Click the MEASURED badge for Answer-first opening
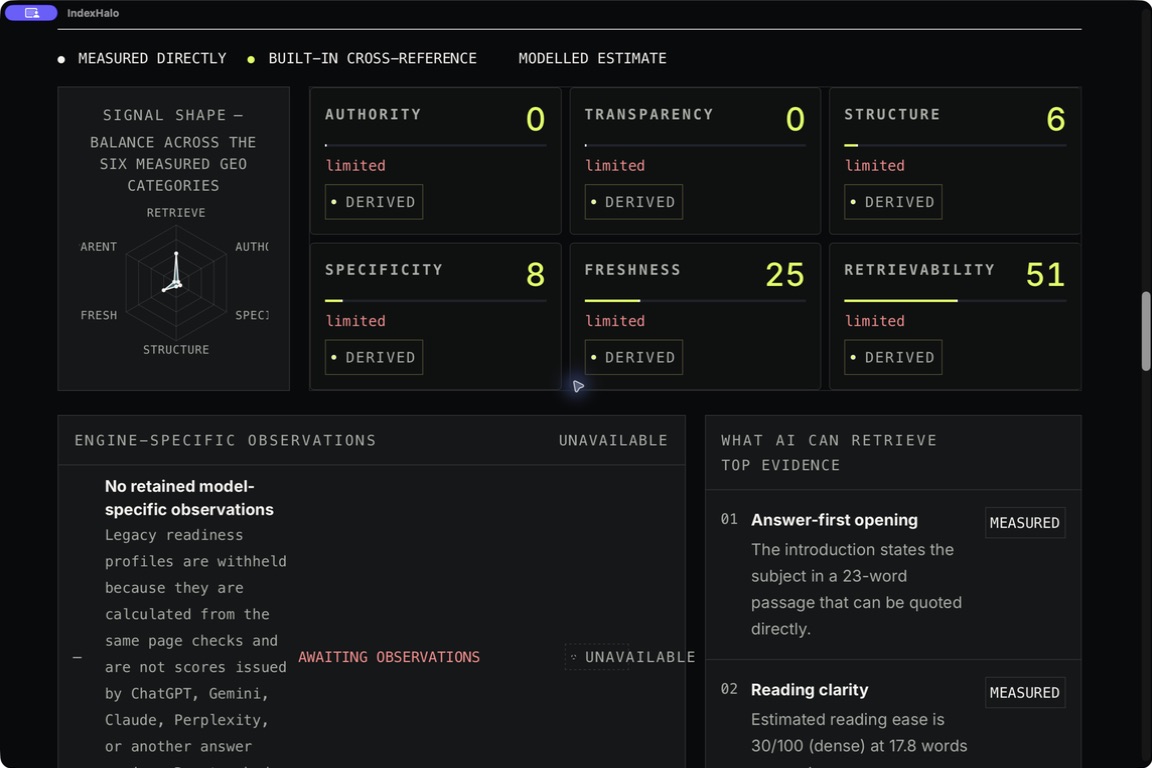This screenshot has height=768, width=1152. click(x=1024, y=523)
